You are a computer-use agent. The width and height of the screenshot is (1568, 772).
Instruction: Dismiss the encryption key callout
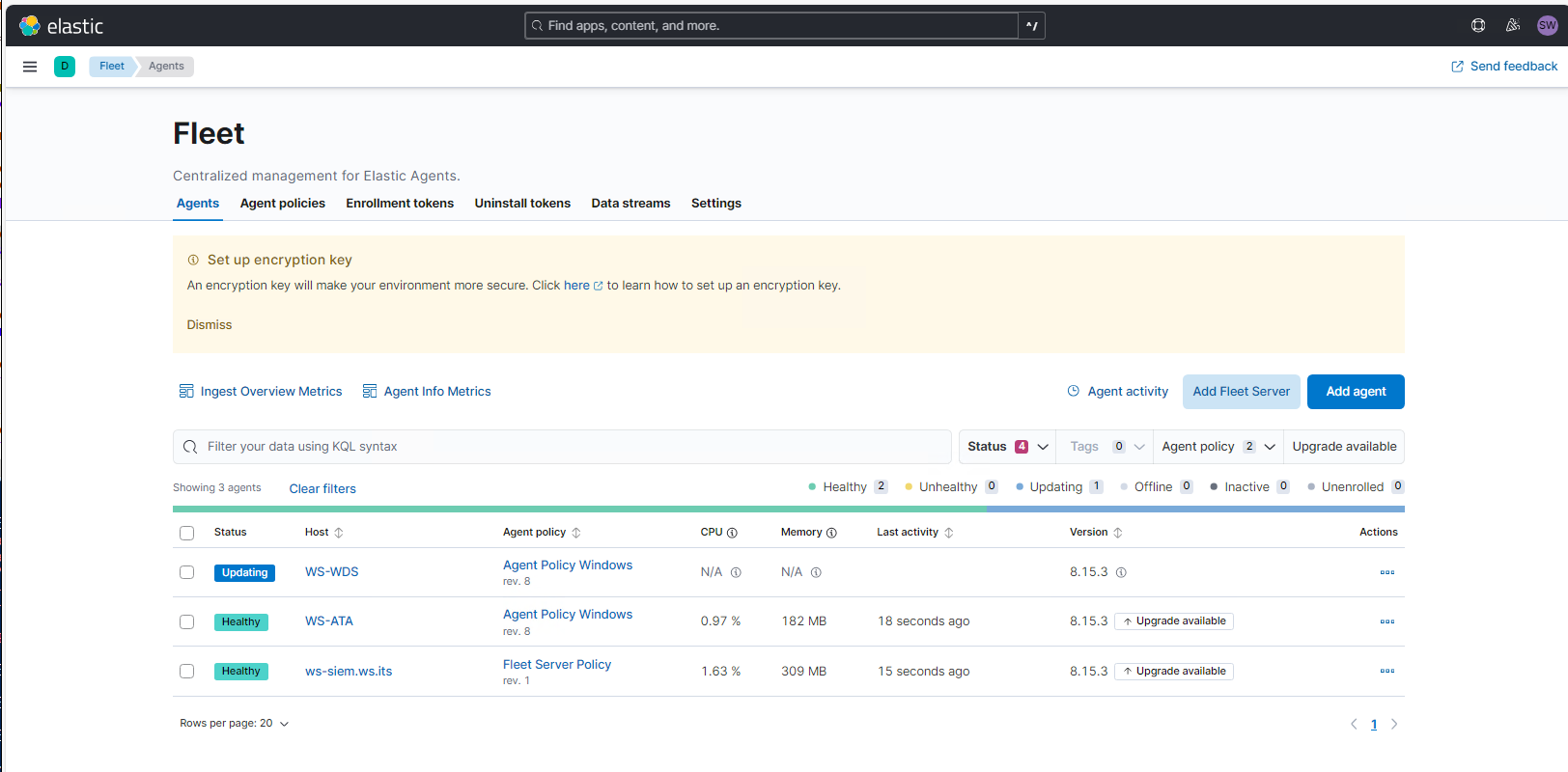point(210,325)
